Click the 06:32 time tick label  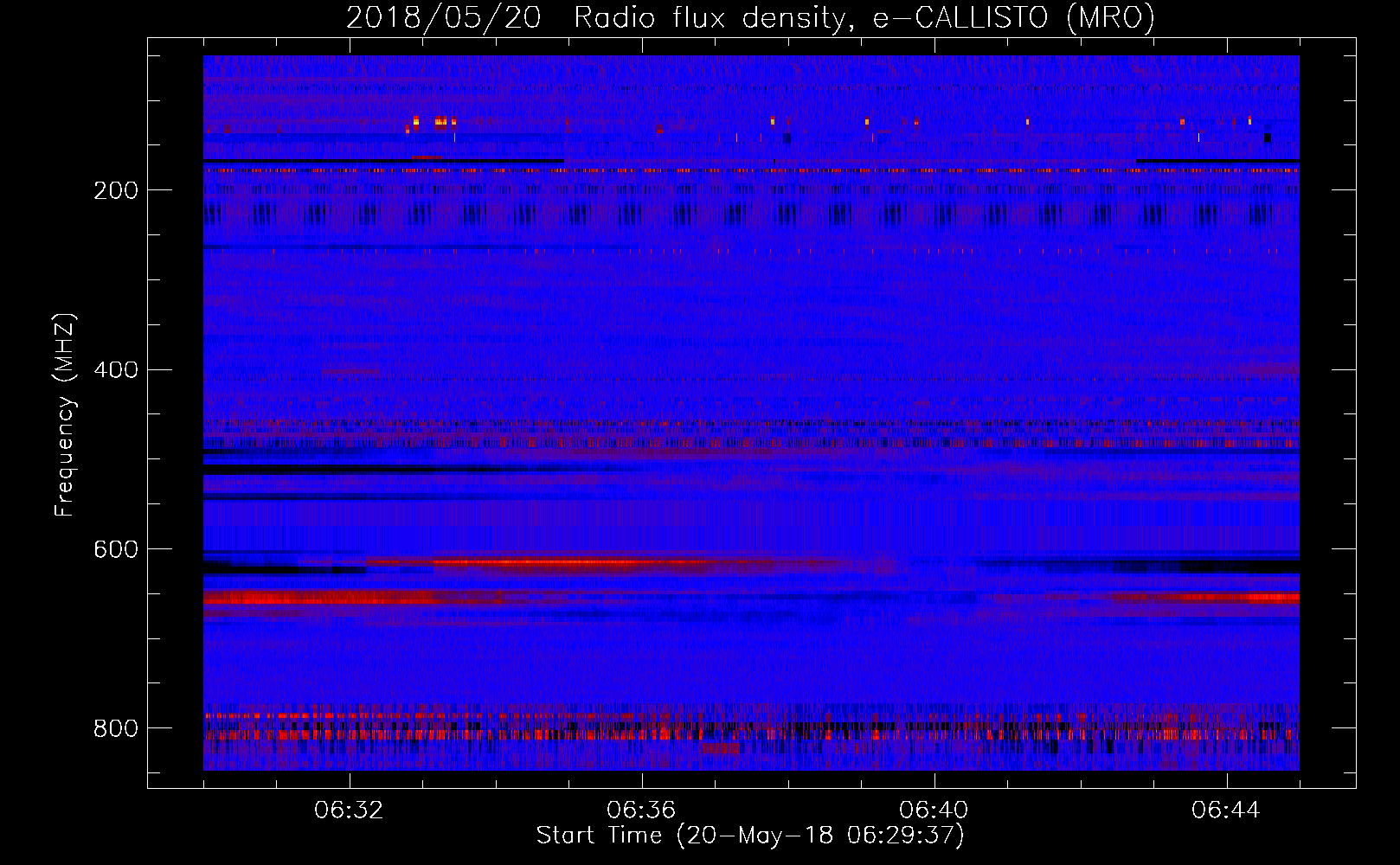(349, 811)
